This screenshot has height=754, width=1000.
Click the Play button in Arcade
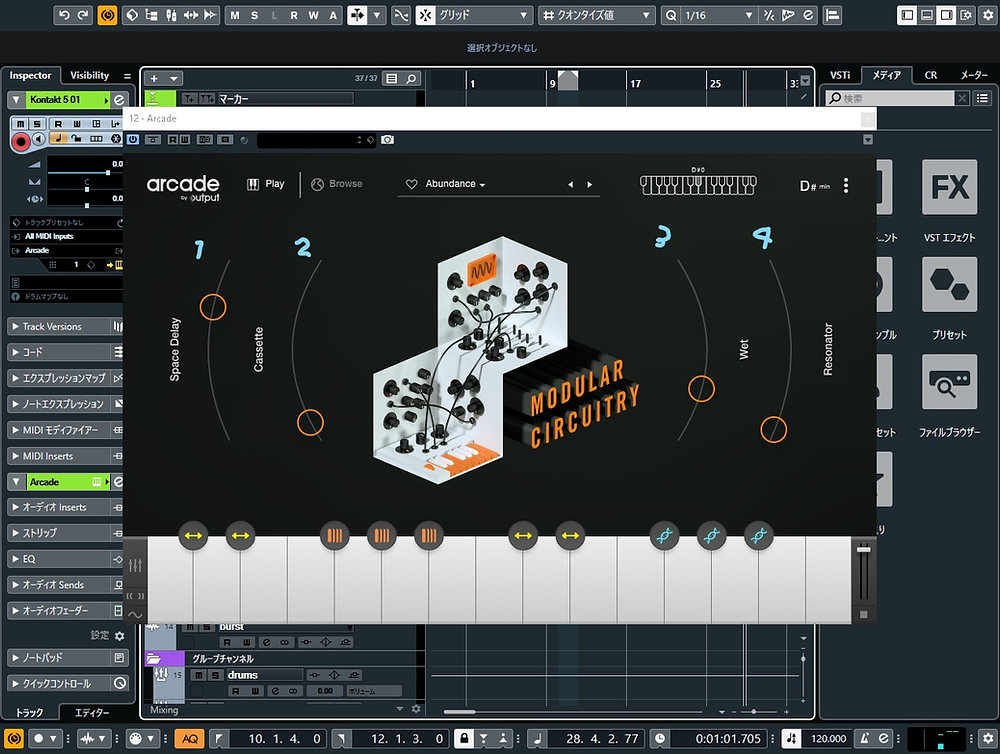point(266,184)
